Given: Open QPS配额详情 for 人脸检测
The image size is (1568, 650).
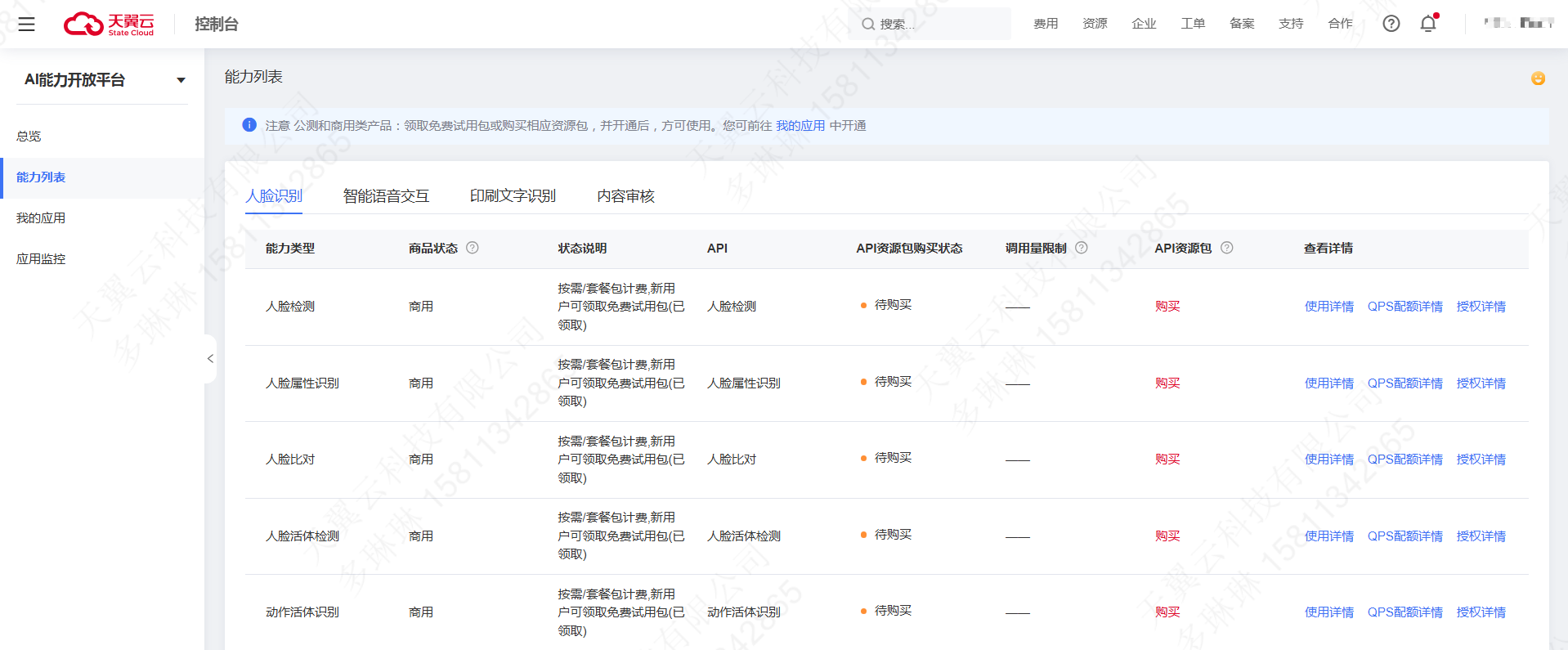Looking at the screenshot, I should coord(1405,307).
